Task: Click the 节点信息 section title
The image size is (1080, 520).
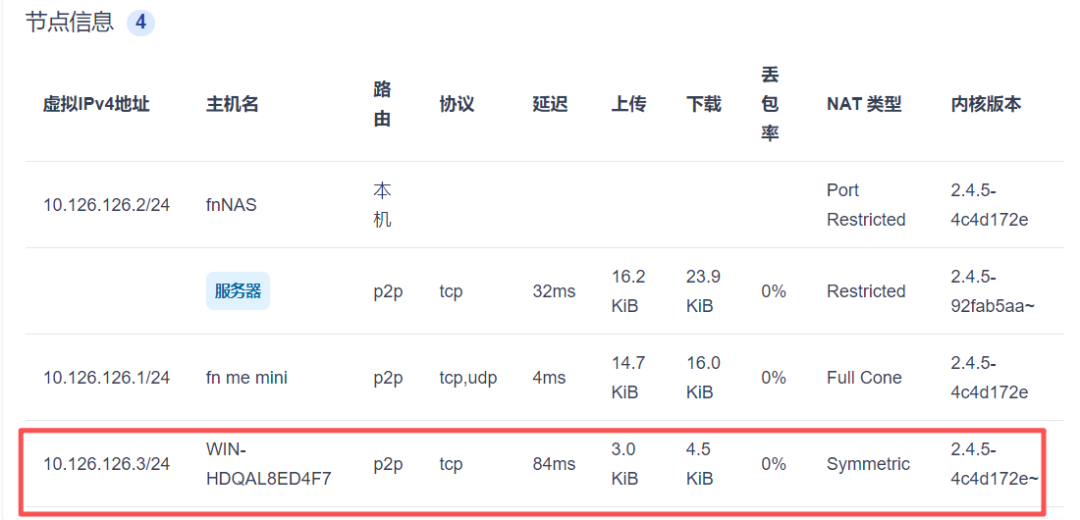Action: click(x=69, y=22)
